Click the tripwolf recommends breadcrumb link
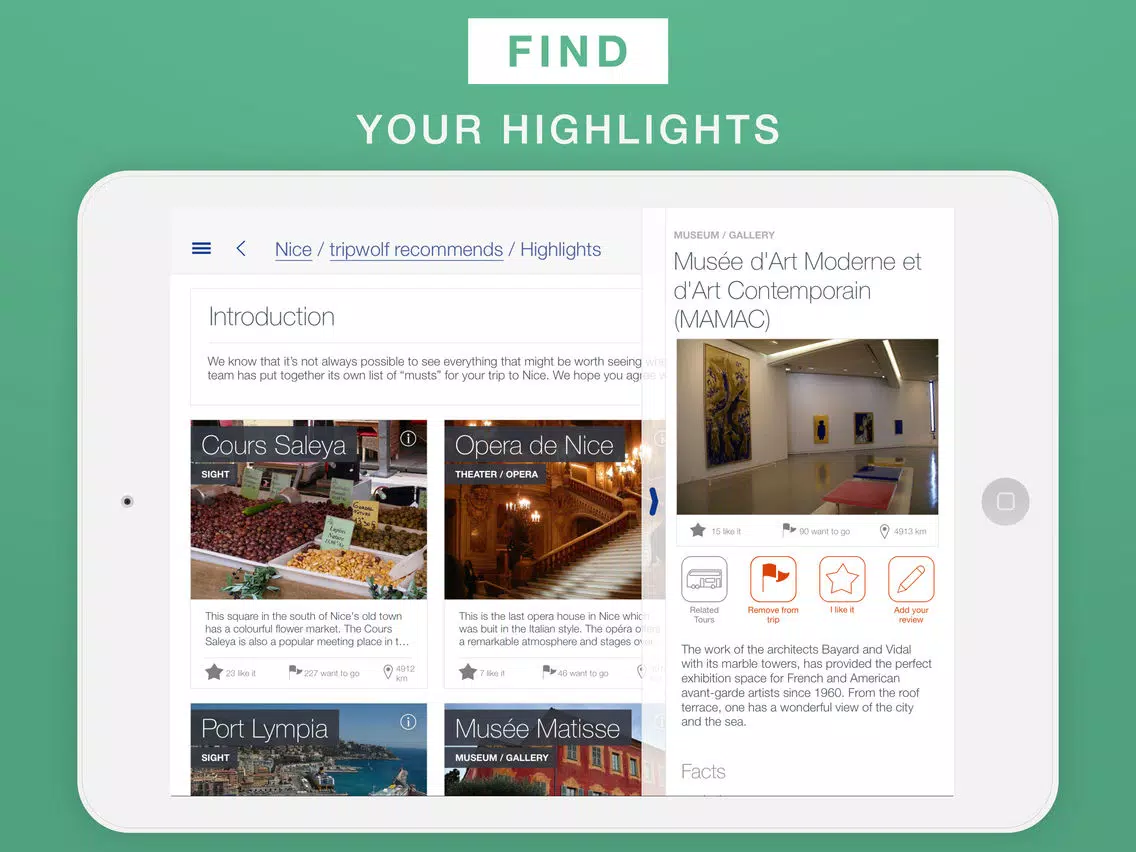This screenshot has height=852, width=1136. click(x=416, y=249)
